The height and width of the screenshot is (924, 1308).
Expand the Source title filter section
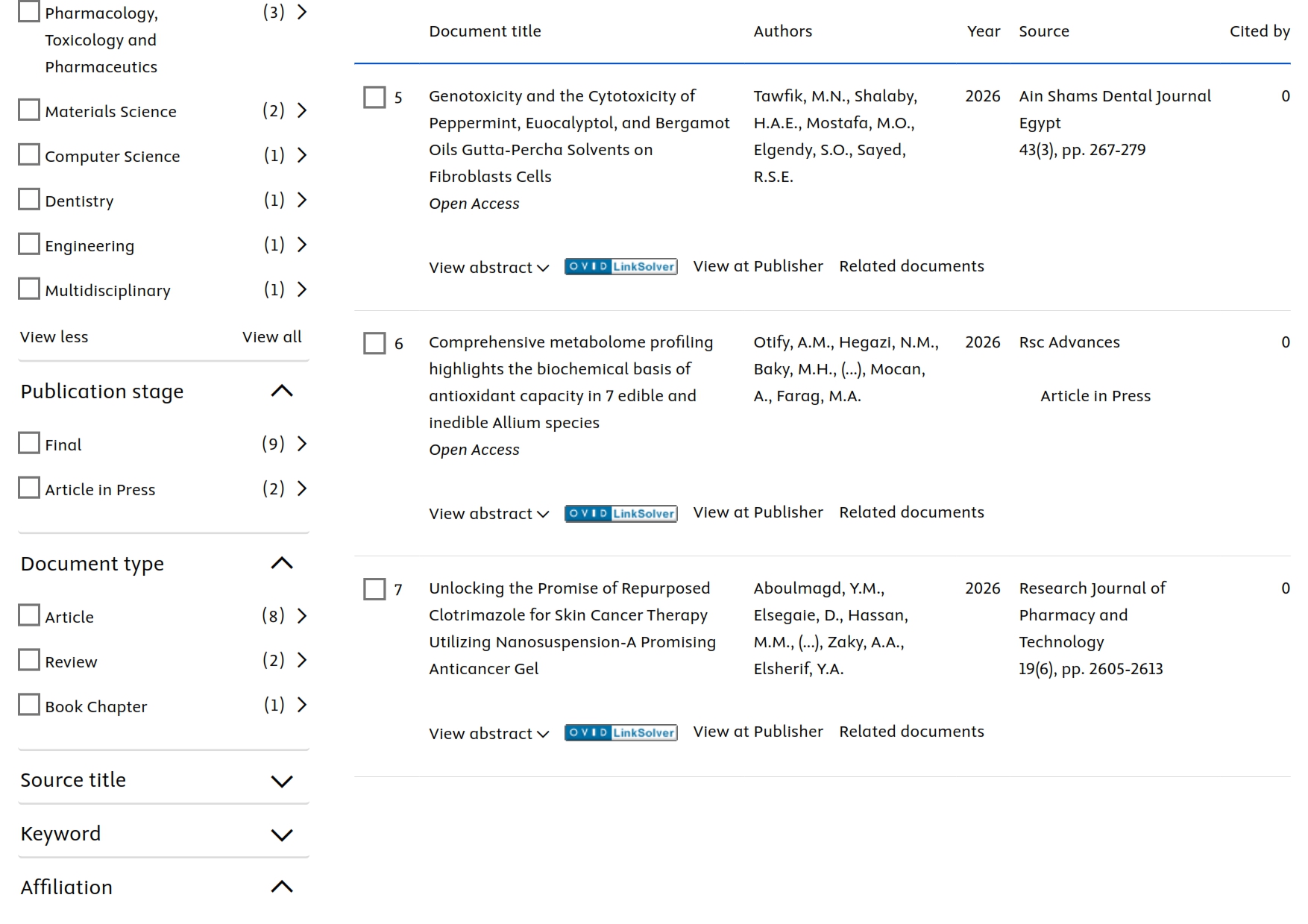click(x=282, y=781)
